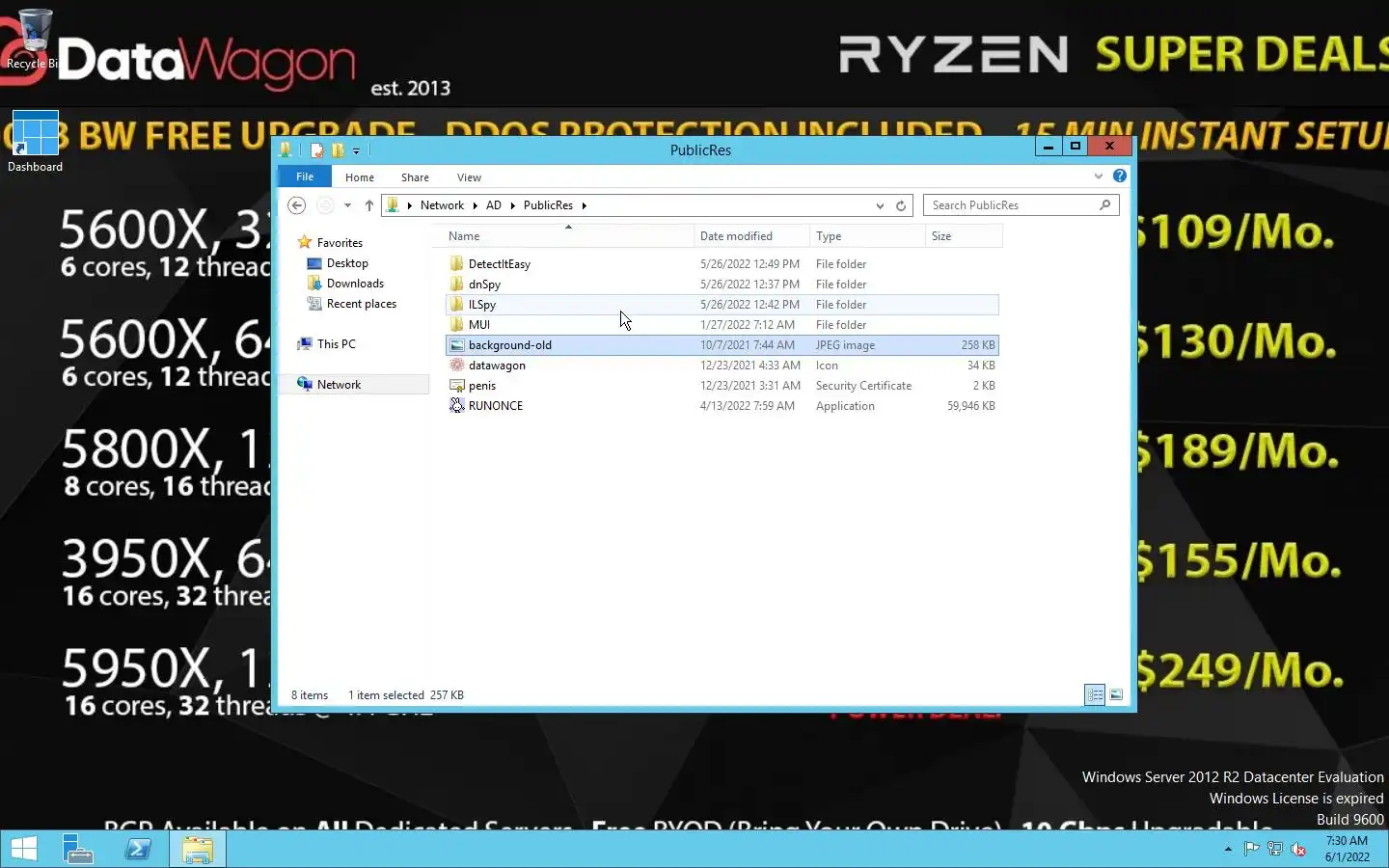Click the File Explorer taskbar button

pyautogui.click(x=198, y=849)
